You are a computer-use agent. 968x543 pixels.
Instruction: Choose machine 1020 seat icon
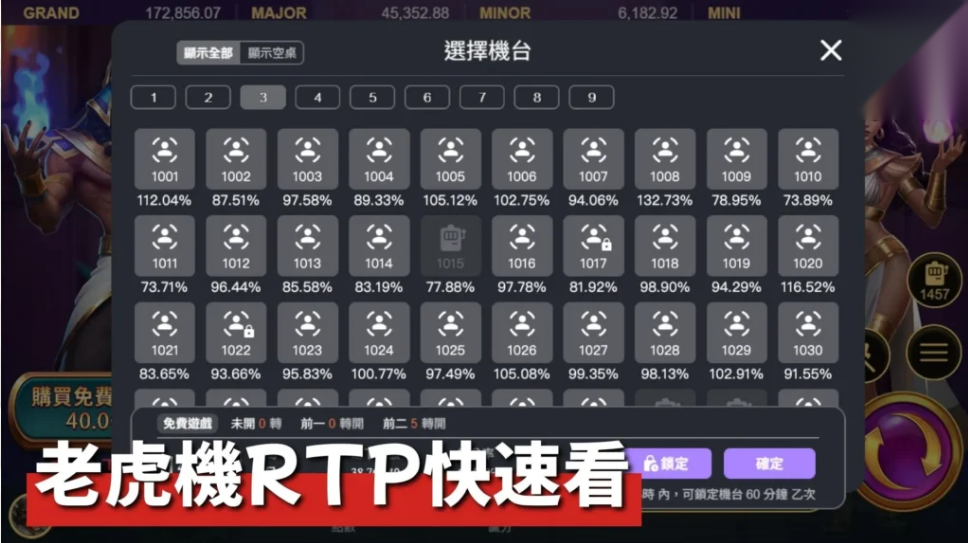tap(808, 245)
